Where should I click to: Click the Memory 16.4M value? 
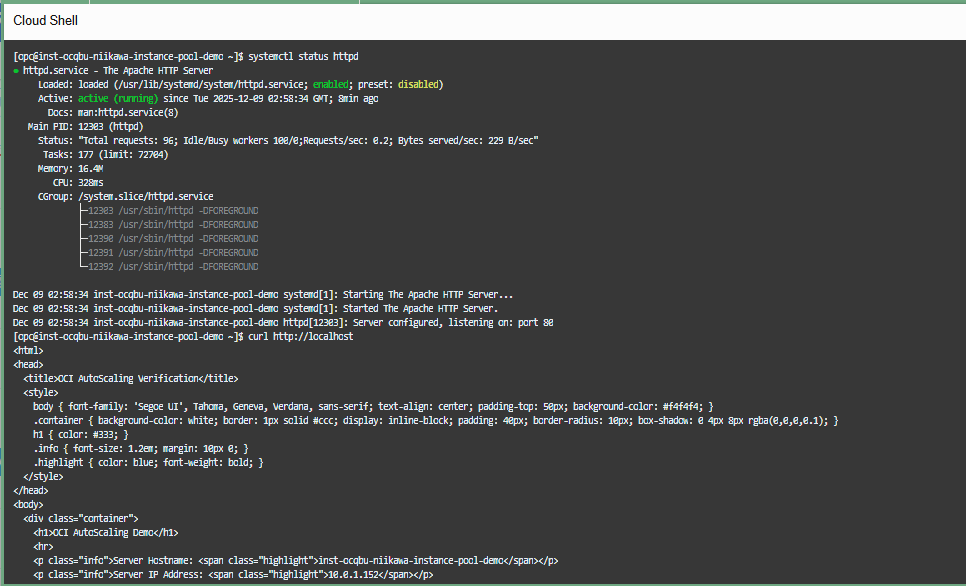coord(93,169)
